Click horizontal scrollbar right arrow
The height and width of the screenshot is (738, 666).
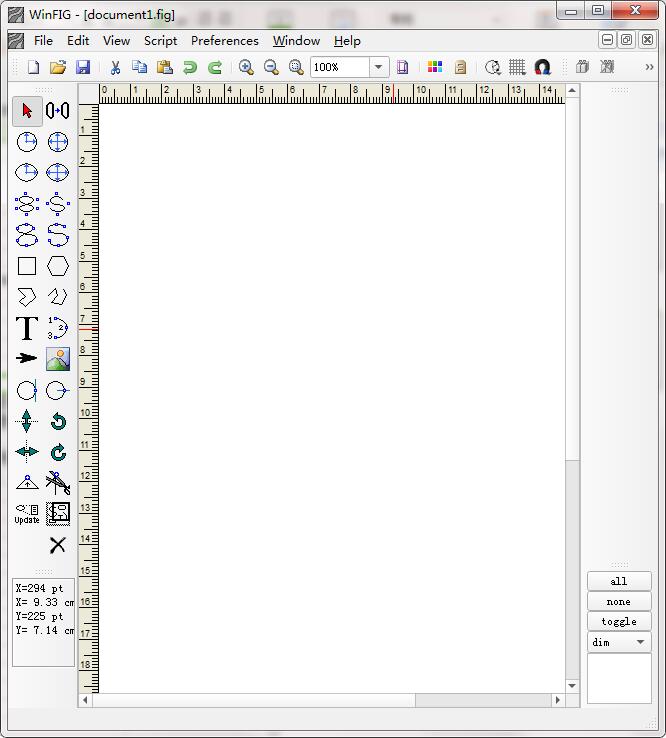(x=558, y=700)
